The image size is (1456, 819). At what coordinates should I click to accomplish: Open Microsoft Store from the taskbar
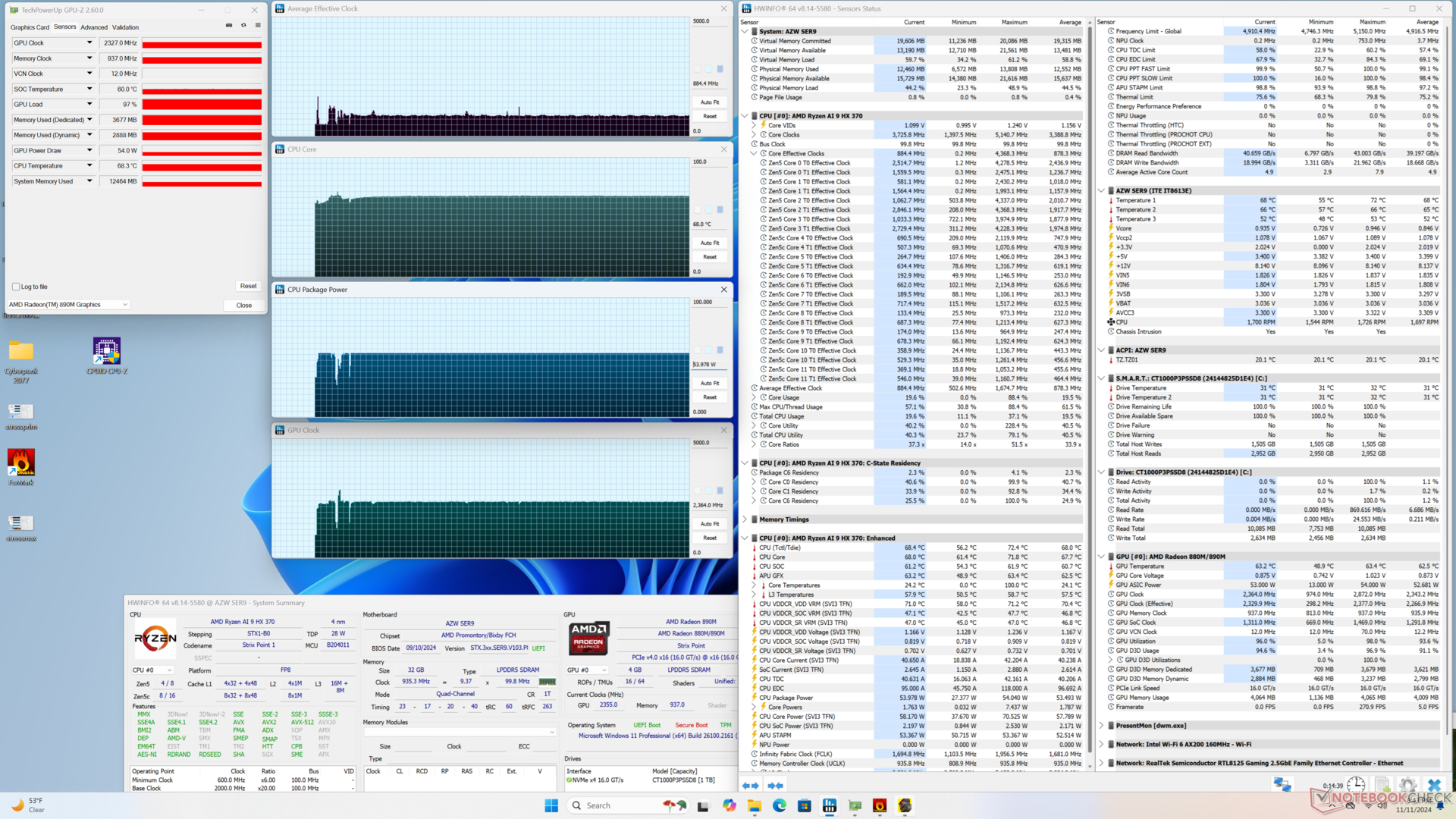(804, 805)
